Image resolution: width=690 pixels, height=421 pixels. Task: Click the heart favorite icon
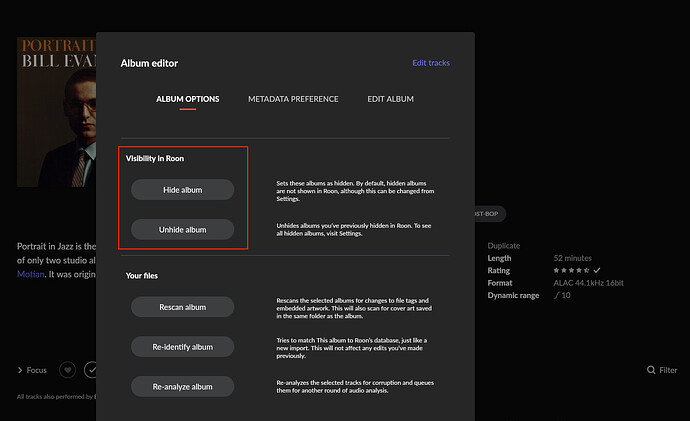[67, 370]
